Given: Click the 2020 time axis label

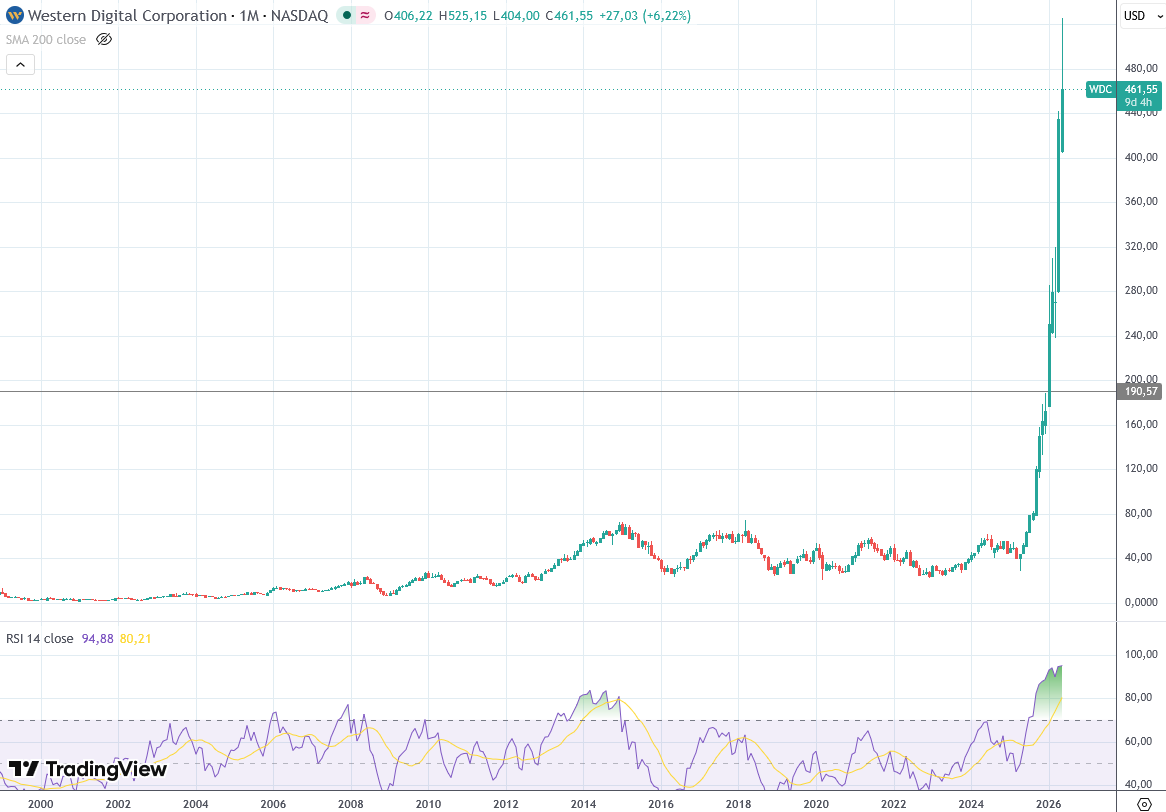Looking at the screenshot, I should [816, 804].
